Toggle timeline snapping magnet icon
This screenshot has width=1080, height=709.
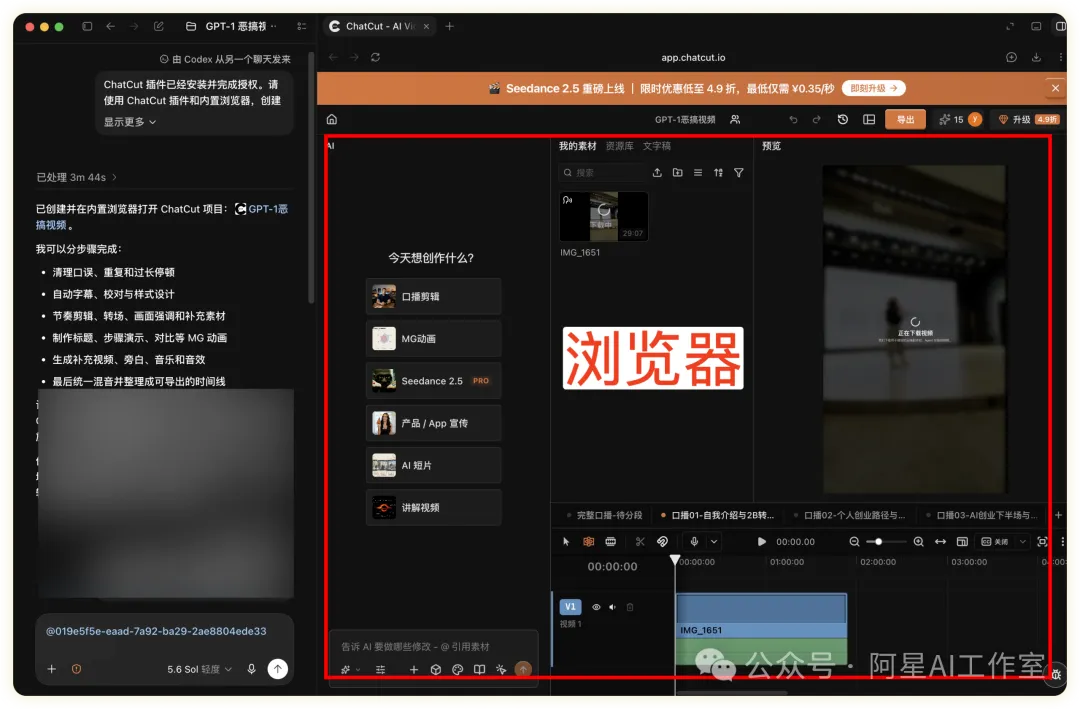[662, 542]
